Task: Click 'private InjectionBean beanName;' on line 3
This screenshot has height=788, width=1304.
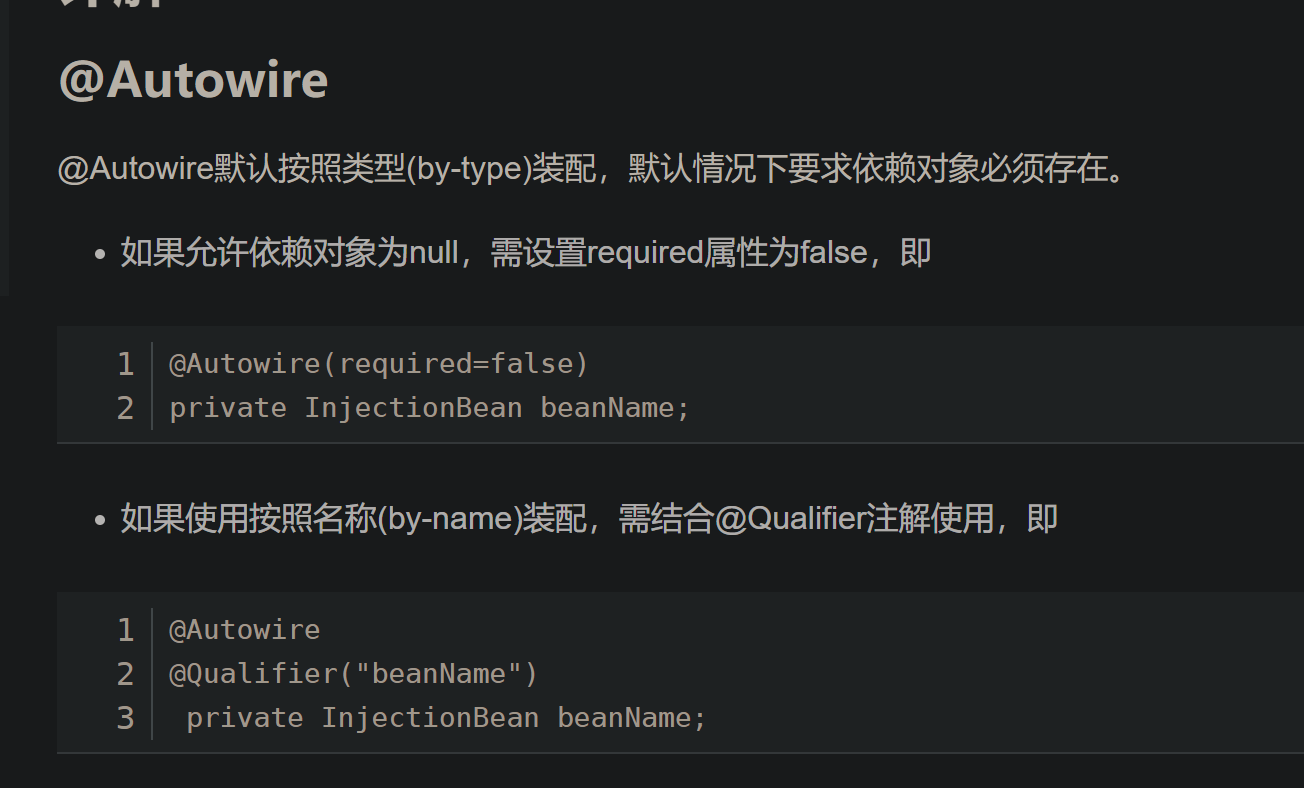Action: pyautogui.click(x=447, y=718)
